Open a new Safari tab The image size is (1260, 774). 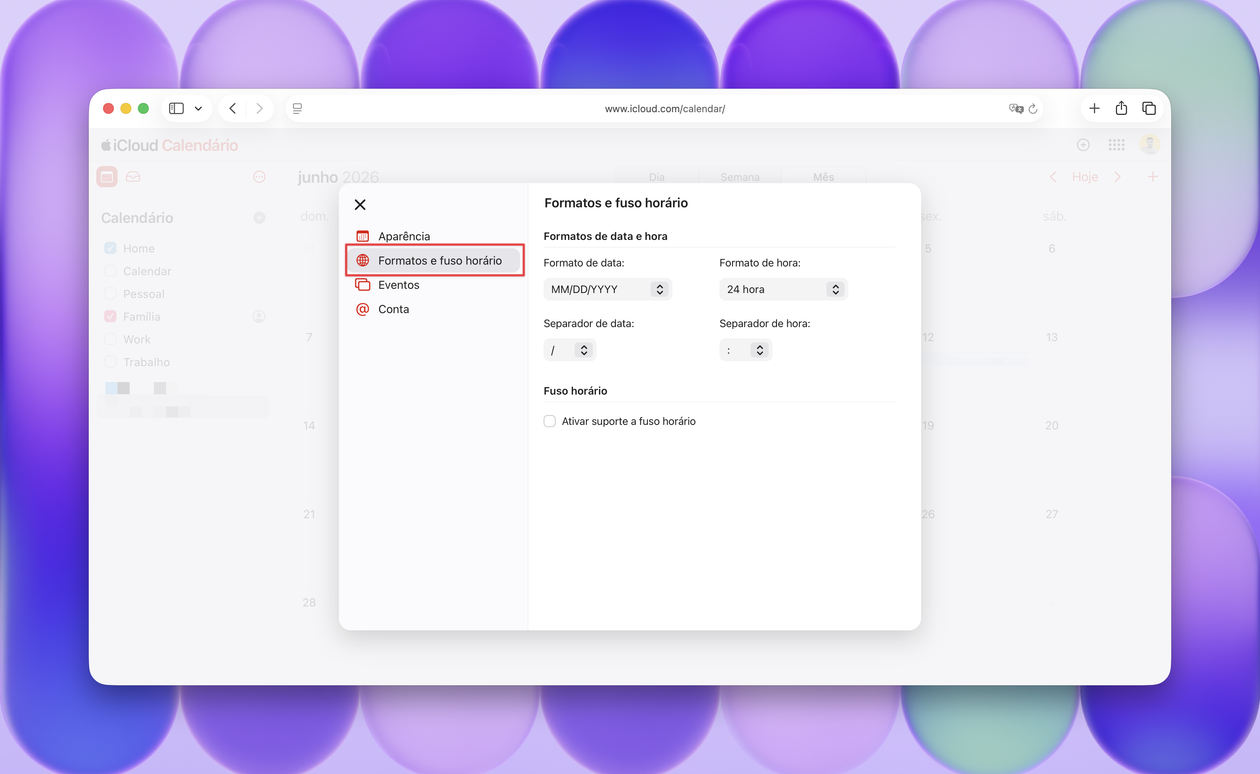tap(1094, 108)
